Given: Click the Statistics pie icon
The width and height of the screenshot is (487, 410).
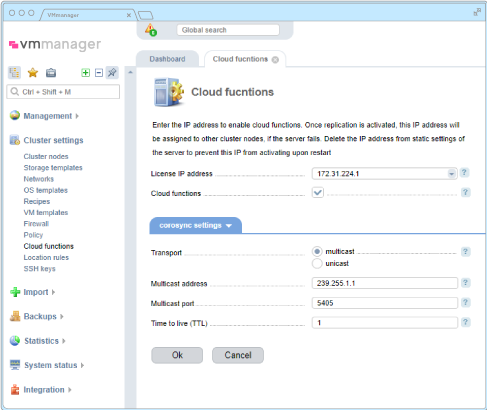Looking at the screenshot, I should click(15, 341).
